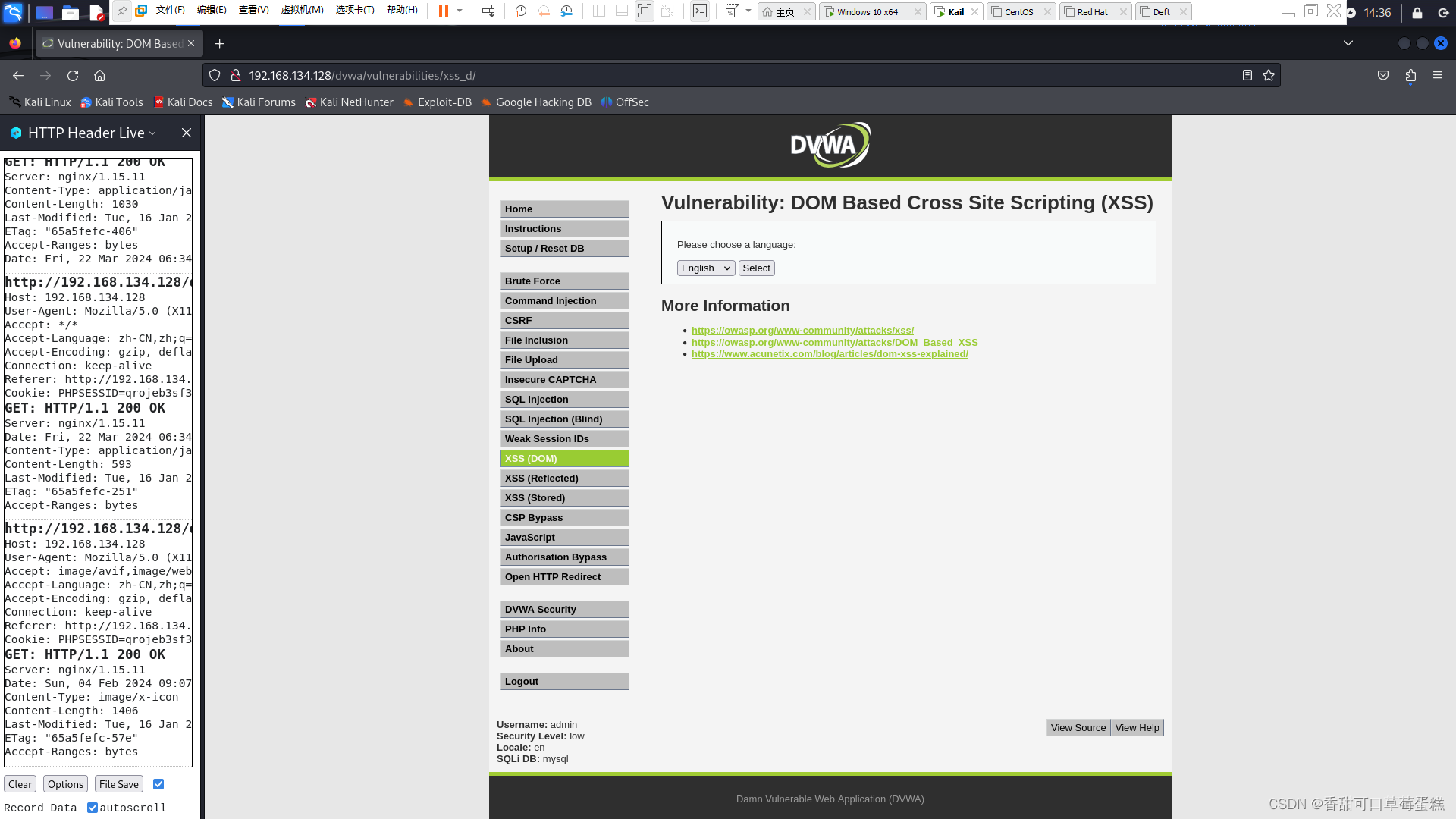
Task: Switch to the CentOS virtual machine tab
Action: pos(1019,11)
